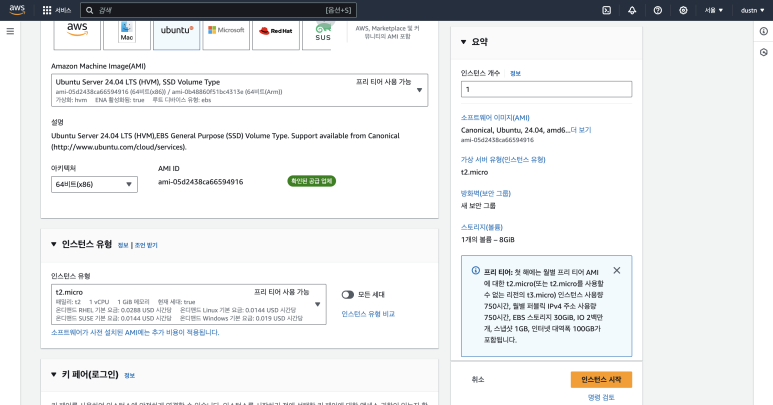Collapse the 요약 summary panel
773x405 pixels.
click(463, 42)
